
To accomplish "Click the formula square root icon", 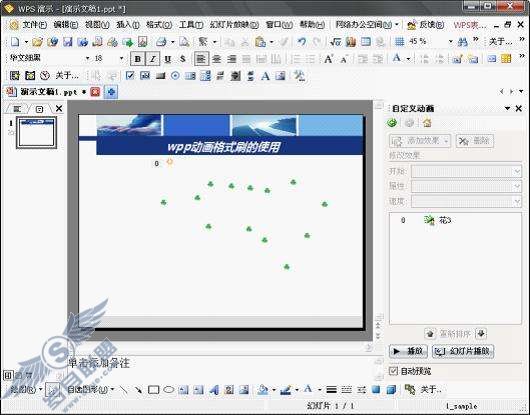I will point(335,42).
